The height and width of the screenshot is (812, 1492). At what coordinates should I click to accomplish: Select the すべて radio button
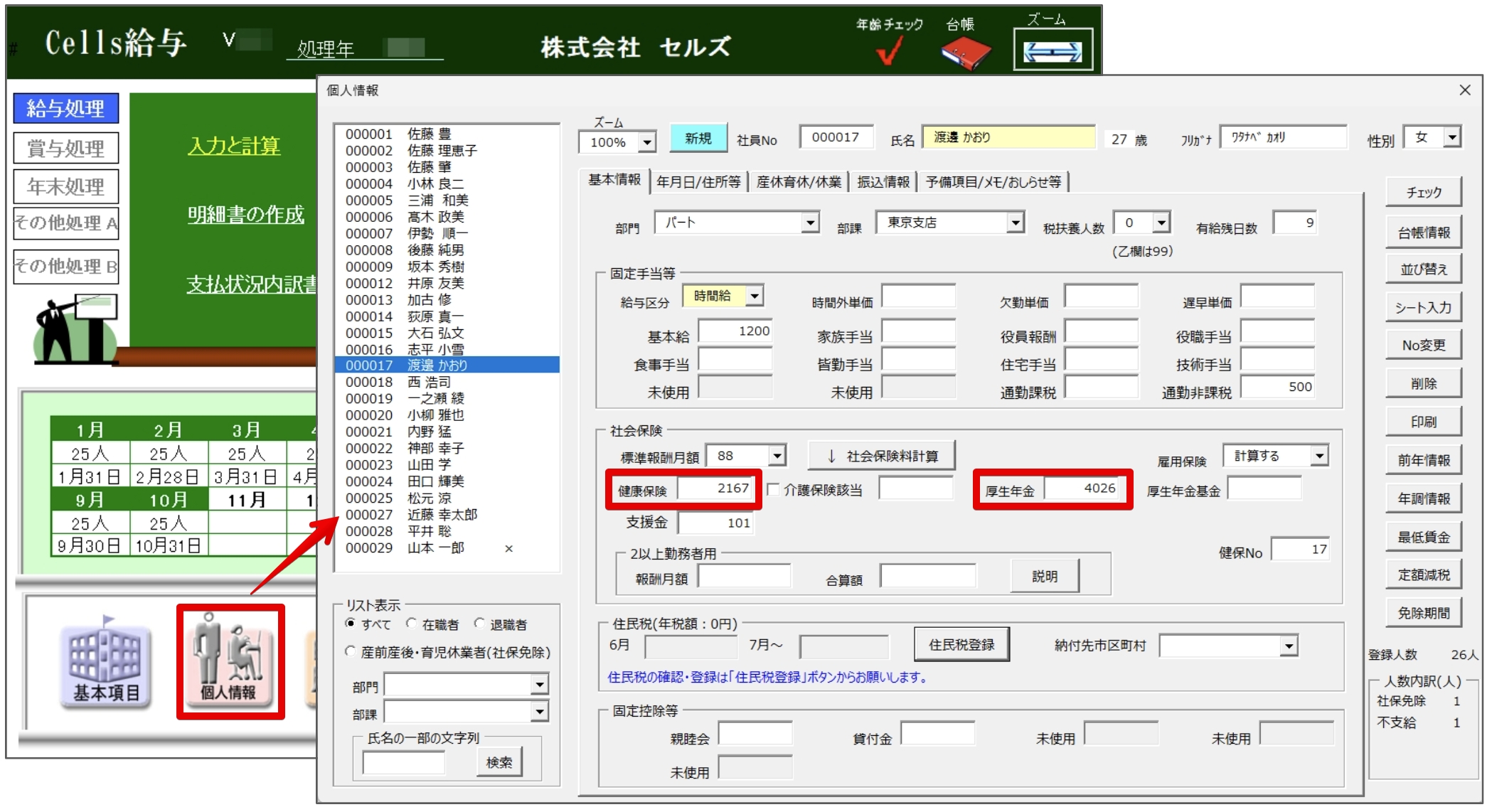[x=351, y=624]
